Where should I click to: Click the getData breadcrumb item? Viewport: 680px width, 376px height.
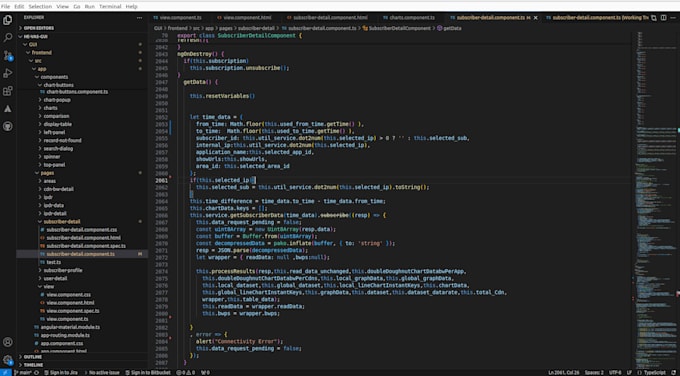tap(449, 28)
